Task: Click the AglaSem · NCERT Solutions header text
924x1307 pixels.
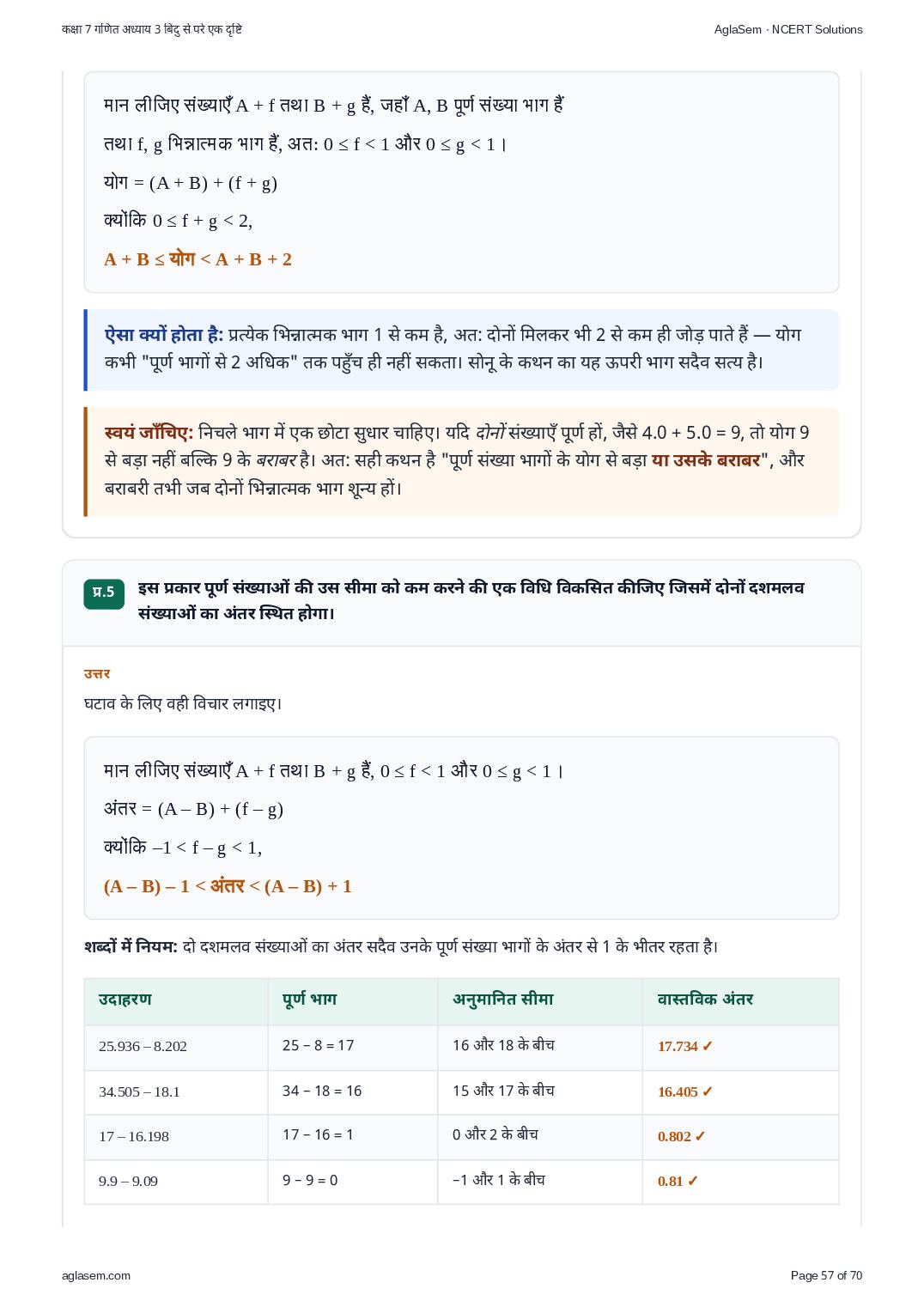Action: [788, 29]
